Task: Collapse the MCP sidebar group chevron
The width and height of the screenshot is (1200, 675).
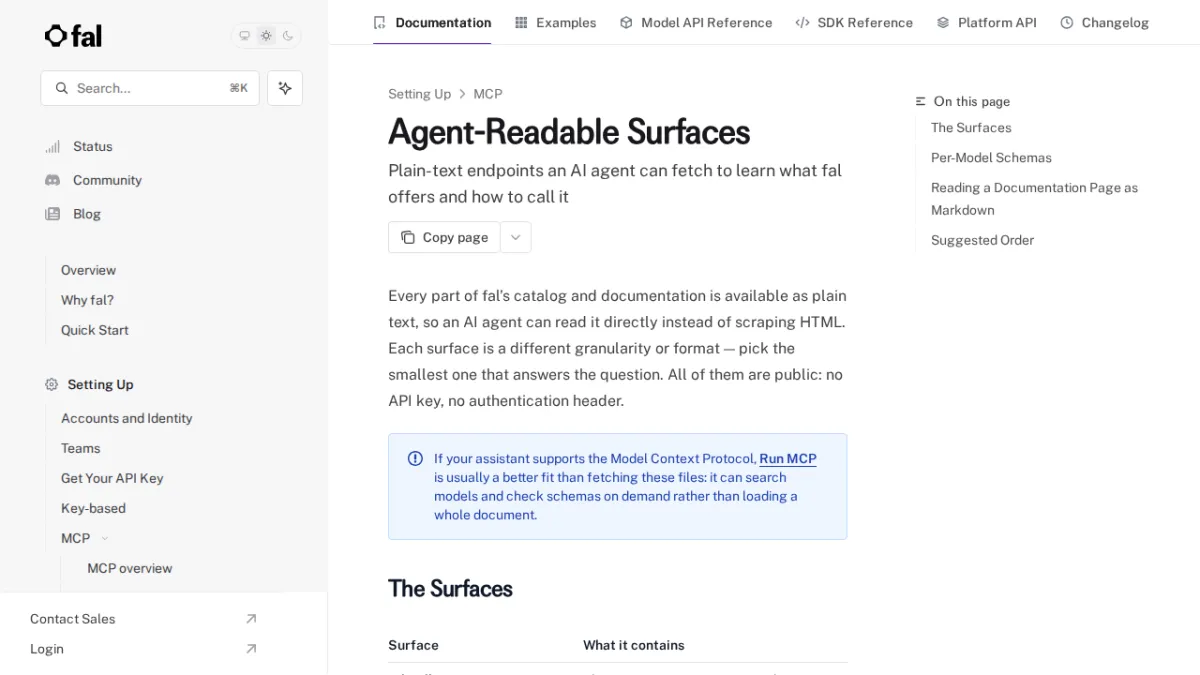Action: (105, 538)
